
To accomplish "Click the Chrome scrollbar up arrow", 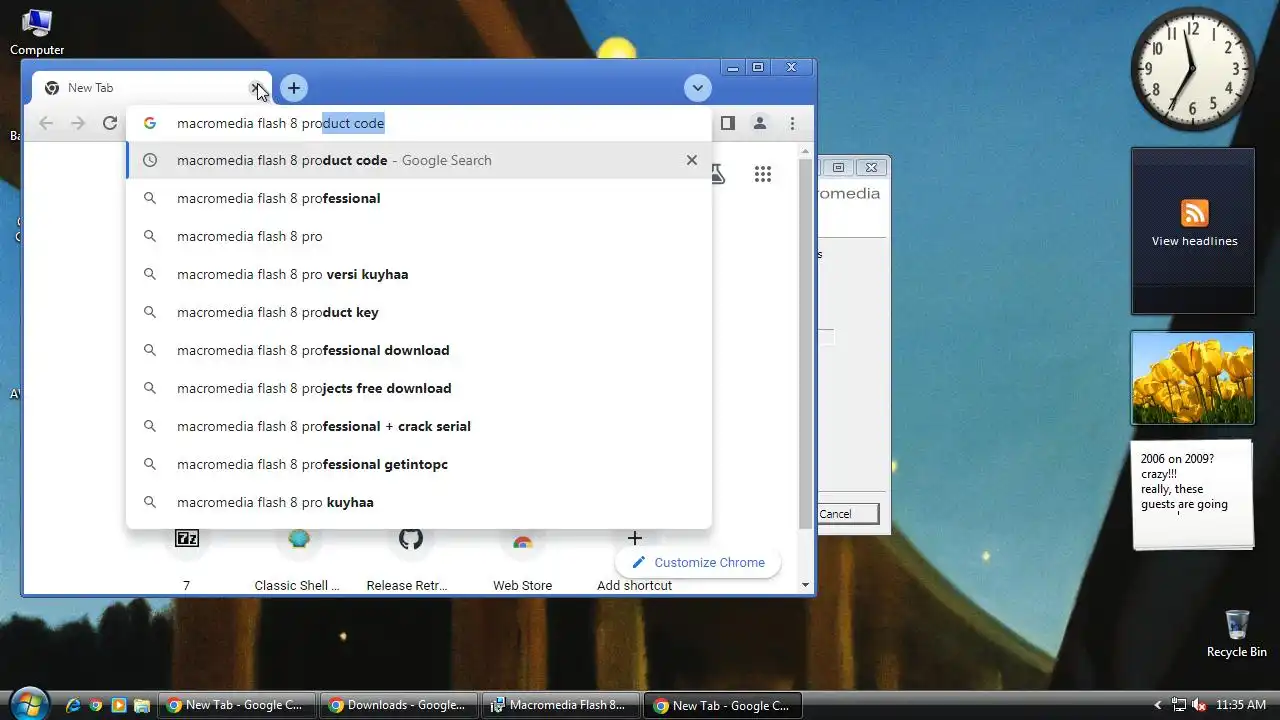I will [806, 151].
